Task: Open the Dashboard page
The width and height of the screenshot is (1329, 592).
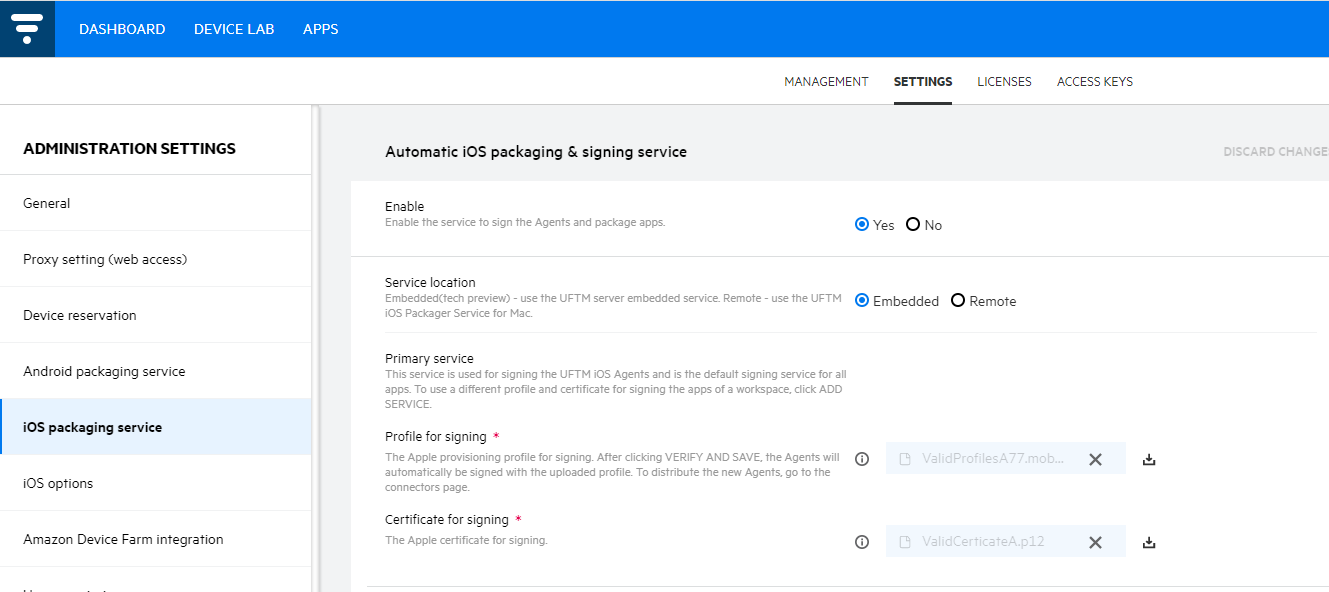Action: point(122,29)
